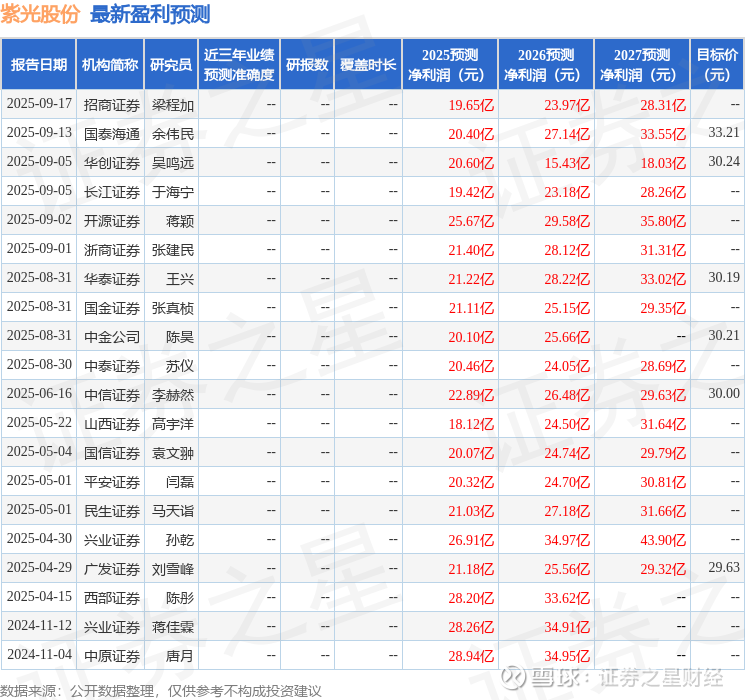The image size is (745, 700).
Task: Click researcher name 李赫然
Action: click(173, 395)
